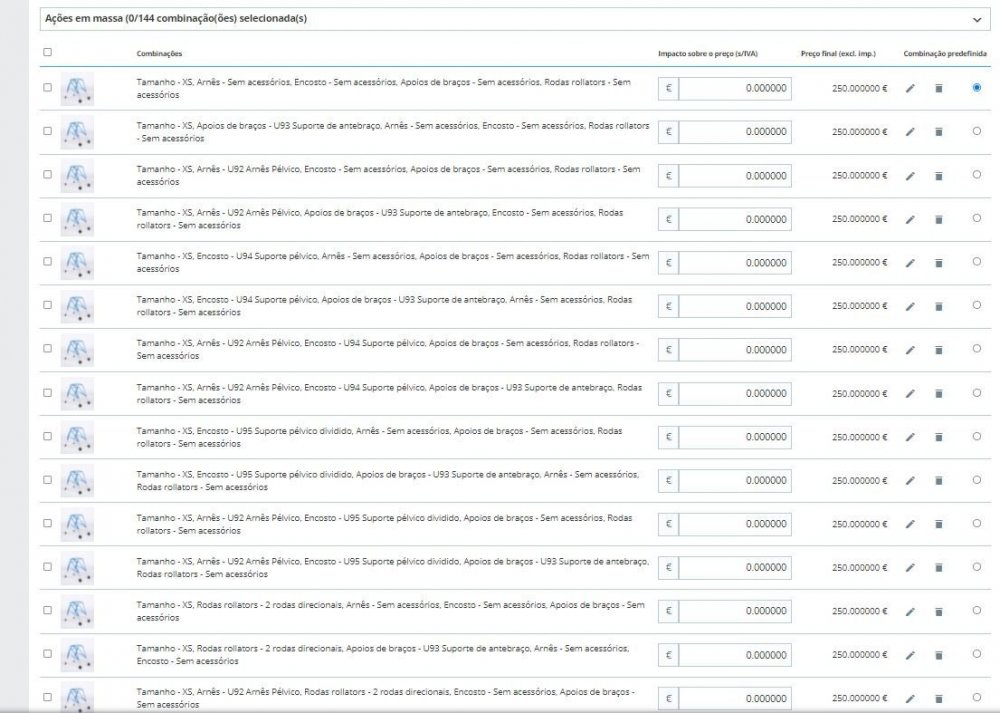The image size is (1000, 713).
Task: Delete fourteenth row: 2 rodas direcionais, Apoios U93
Action: 939,656
